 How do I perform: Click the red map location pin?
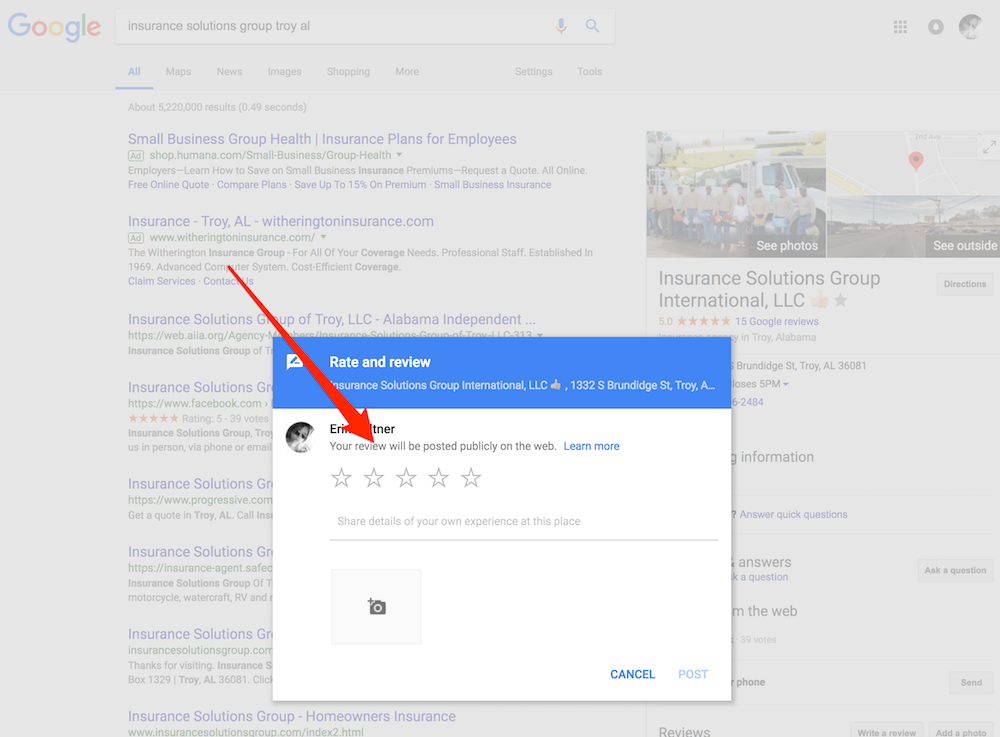tap(916, 161)
